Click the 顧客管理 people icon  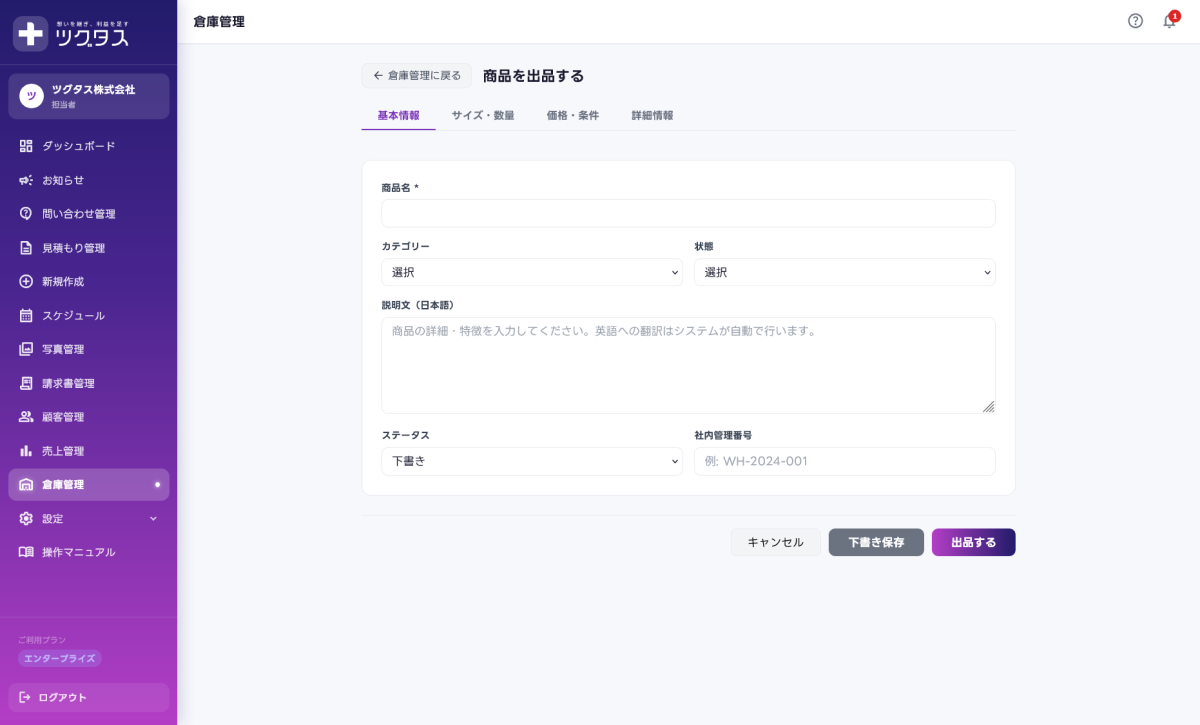pos(26,417)
